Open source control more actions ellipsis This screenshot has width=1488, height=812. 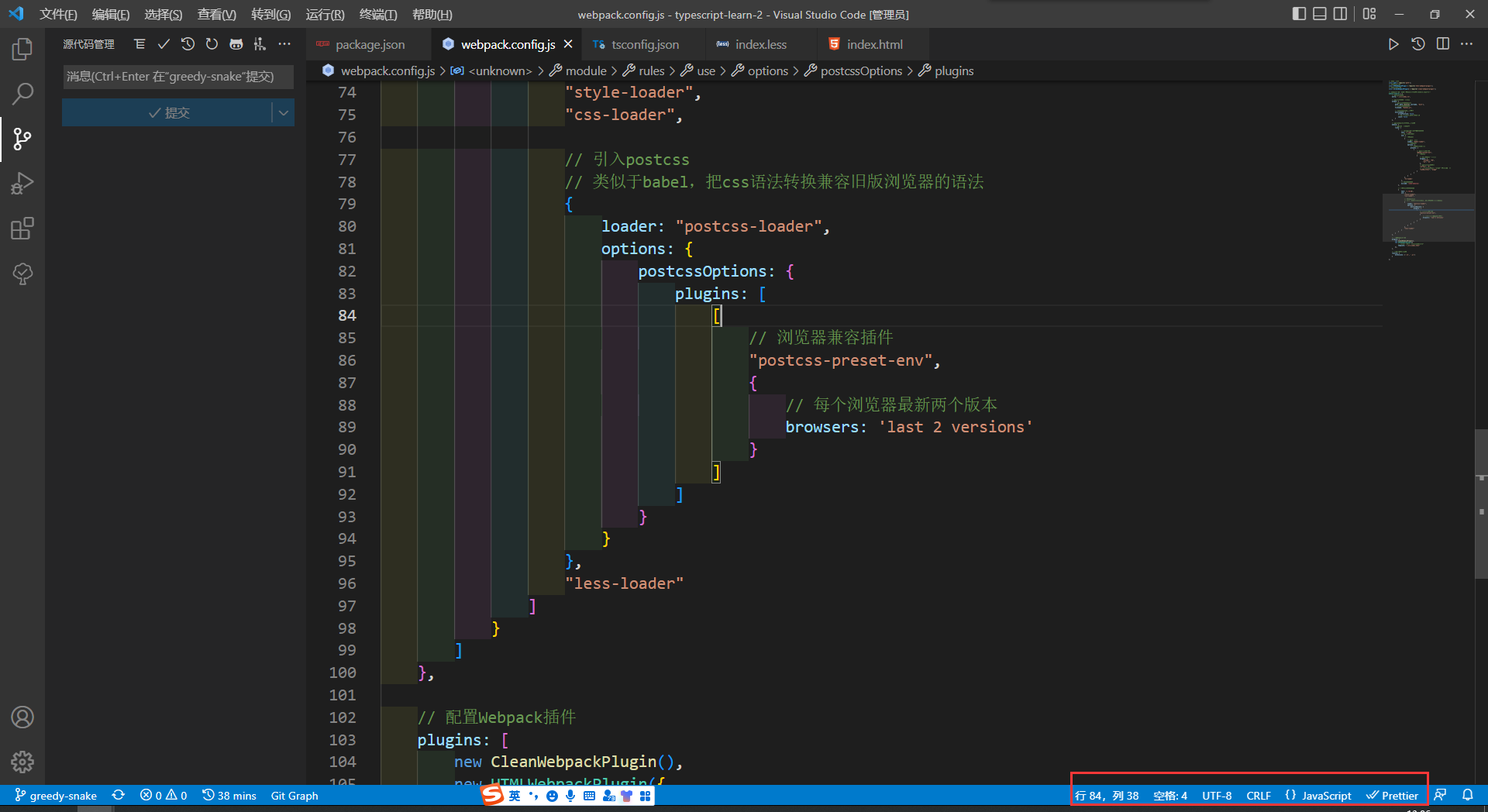[x=284, y=44]
